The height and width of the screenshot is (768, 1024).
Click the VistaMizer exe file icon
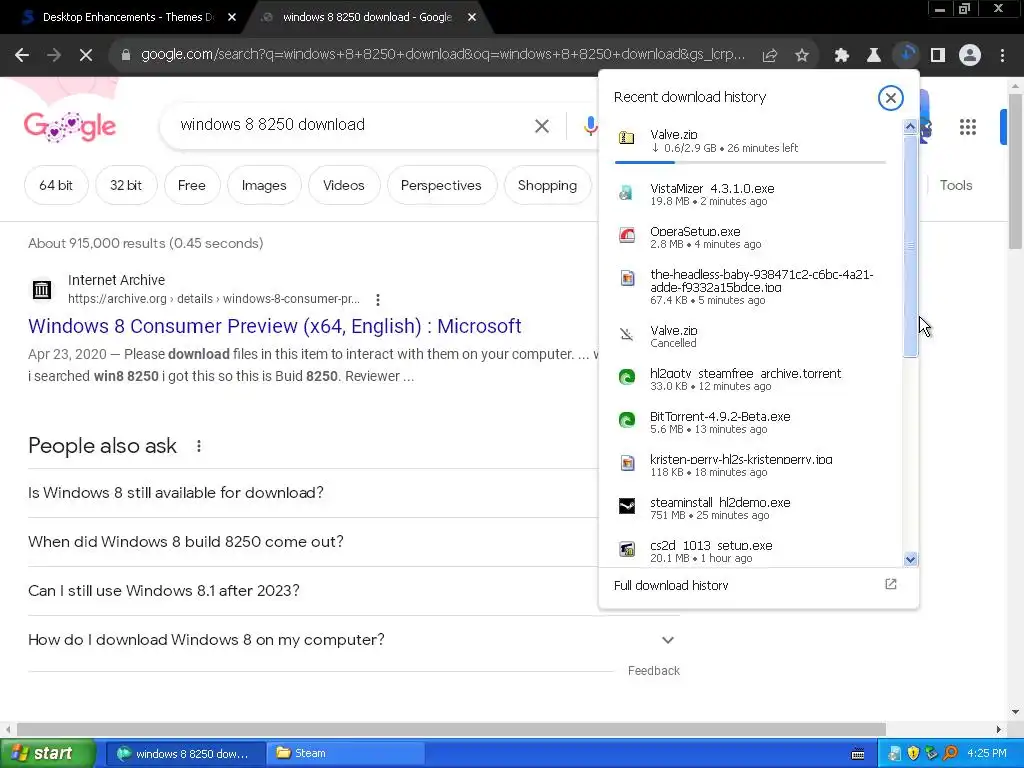pyautogui.click(x=626, y=193)
